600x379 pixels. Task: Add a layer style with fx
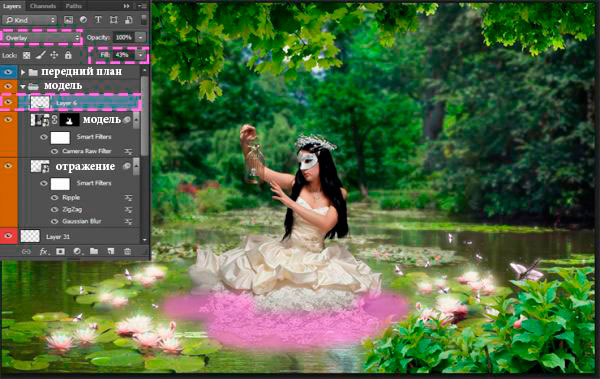(44, 252)
